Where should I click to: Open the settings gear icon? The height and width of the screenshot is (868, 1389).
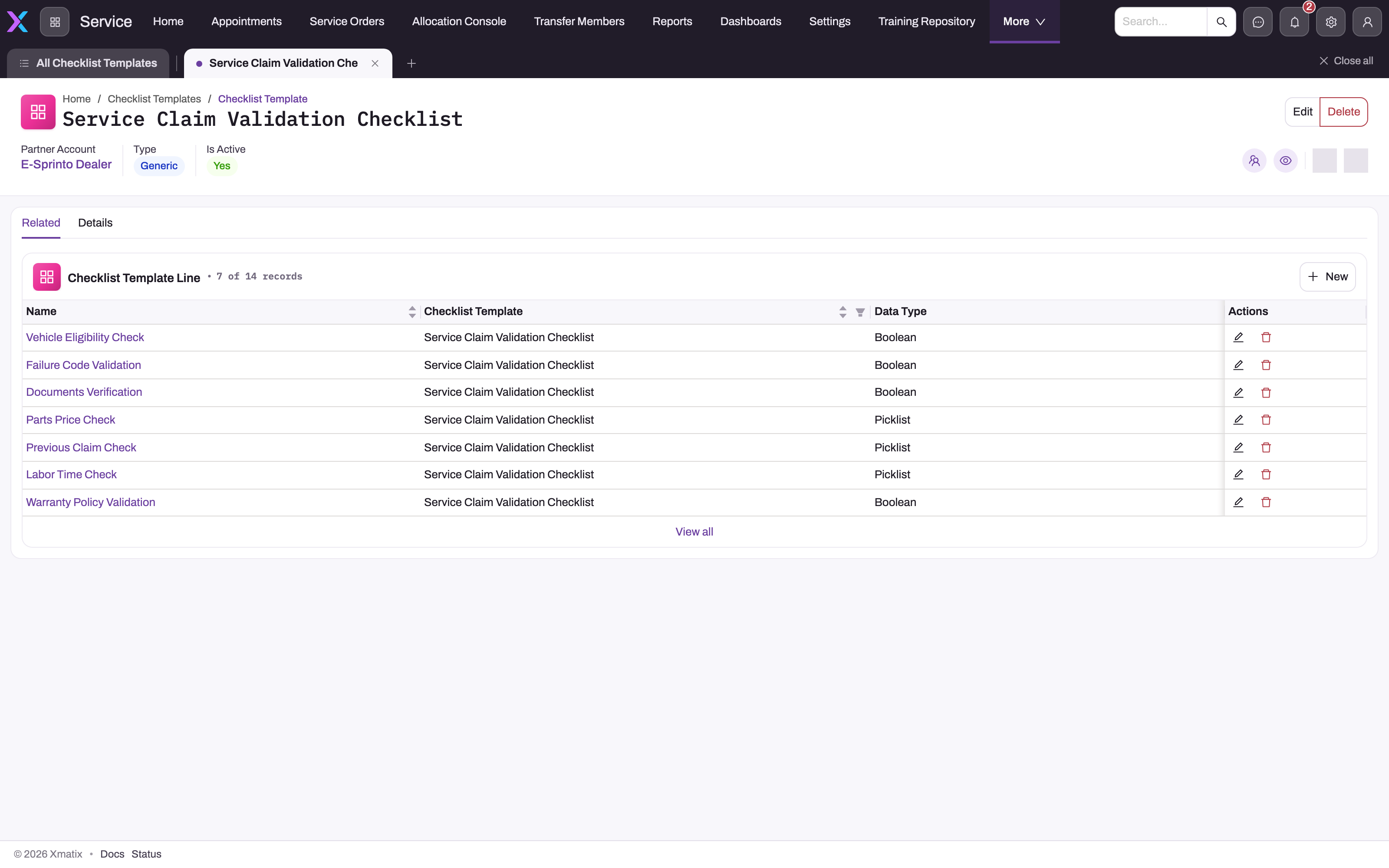point(1331,22)
